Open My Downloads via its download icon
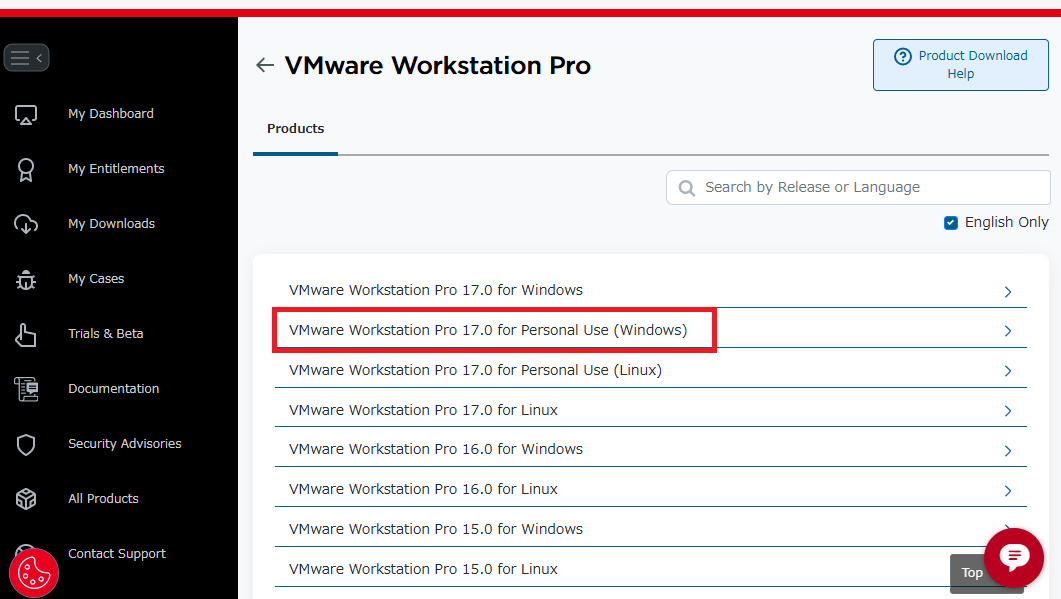Image resolution: width=1061 pixels, height=599 pixels. 25,224
